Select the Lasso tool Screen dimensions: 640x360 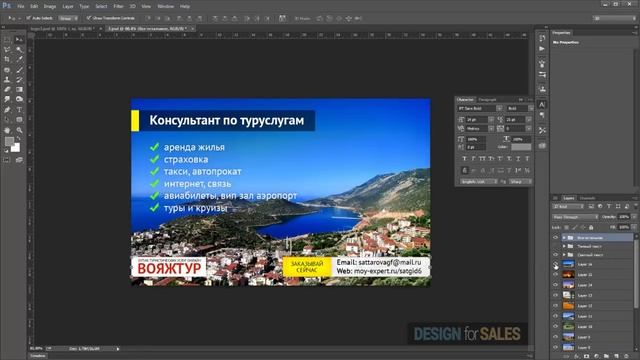coord(7,49)
